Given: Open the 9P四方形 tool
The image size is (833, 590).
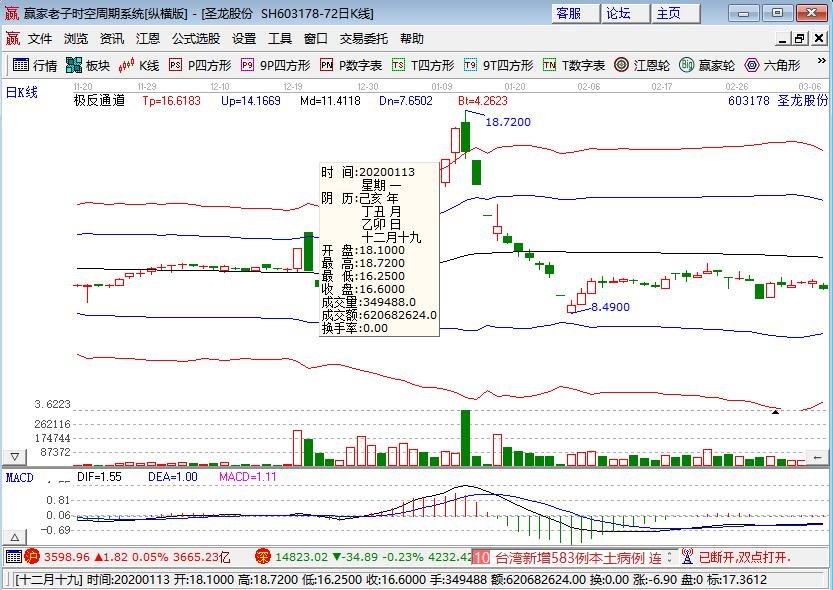Looking at the screenshot, I should [275, 65].
